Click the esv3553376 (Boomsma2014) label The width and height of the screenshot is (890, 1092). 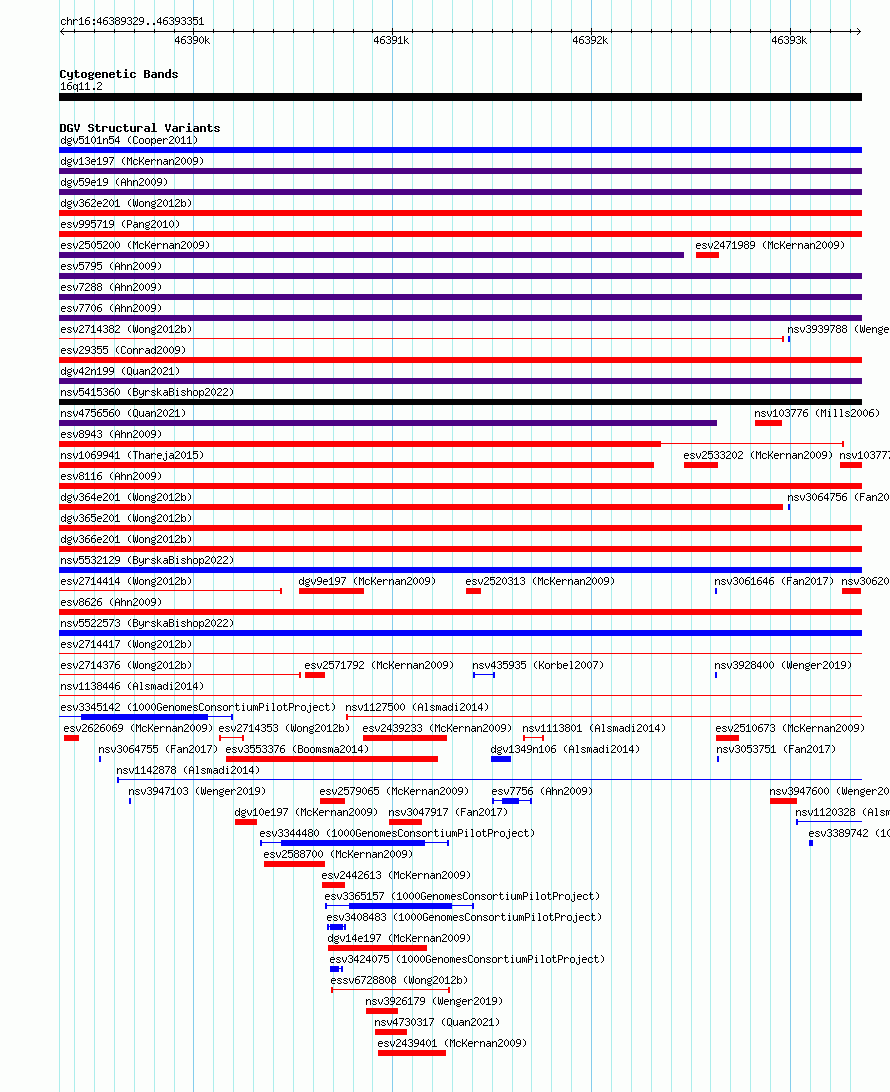click(x=297, y=749)
